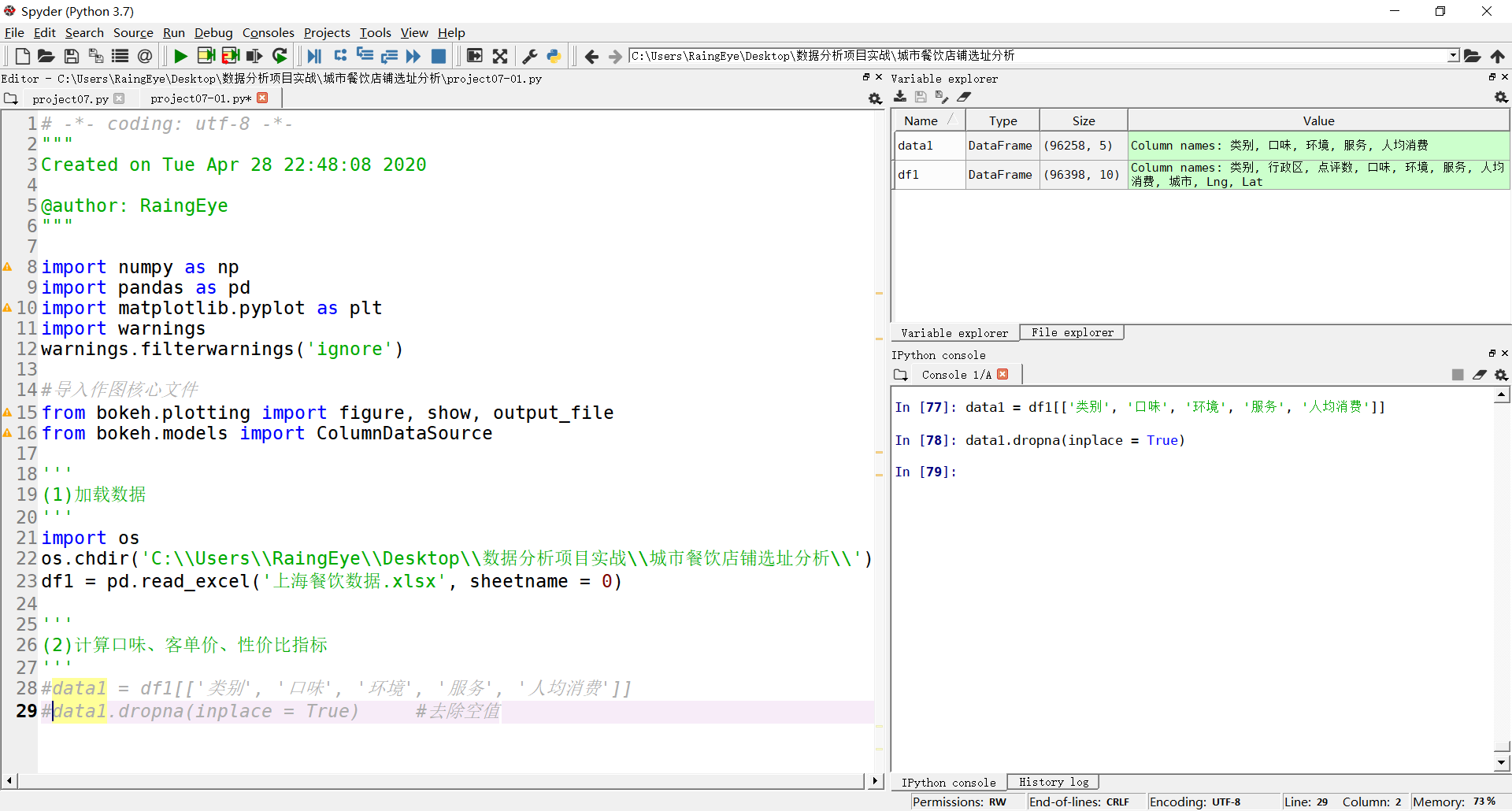Viewport: 1512px width, 811px height.
Task: Open the Run menu
Action: [x=173, y=32]
